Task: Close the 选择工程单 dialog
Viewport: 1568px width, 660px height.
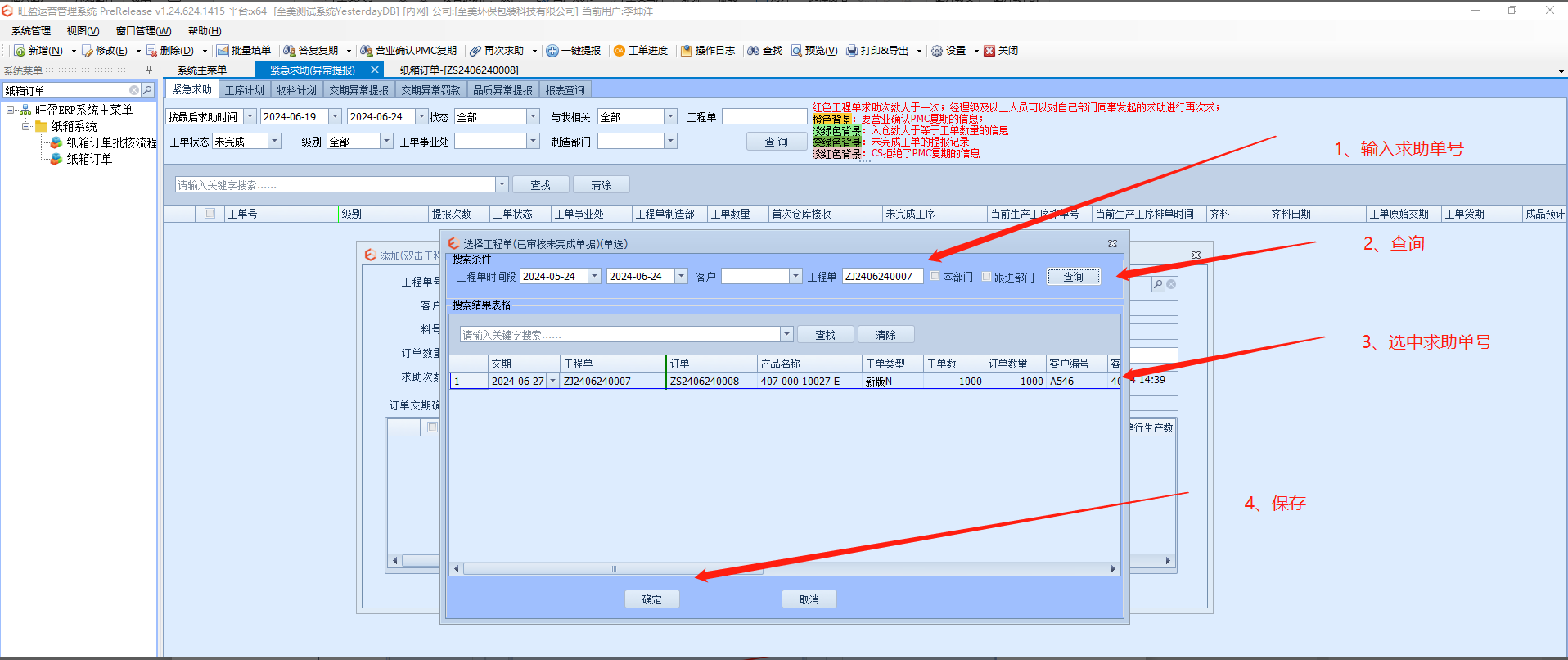Action: tap(1112, 244)
